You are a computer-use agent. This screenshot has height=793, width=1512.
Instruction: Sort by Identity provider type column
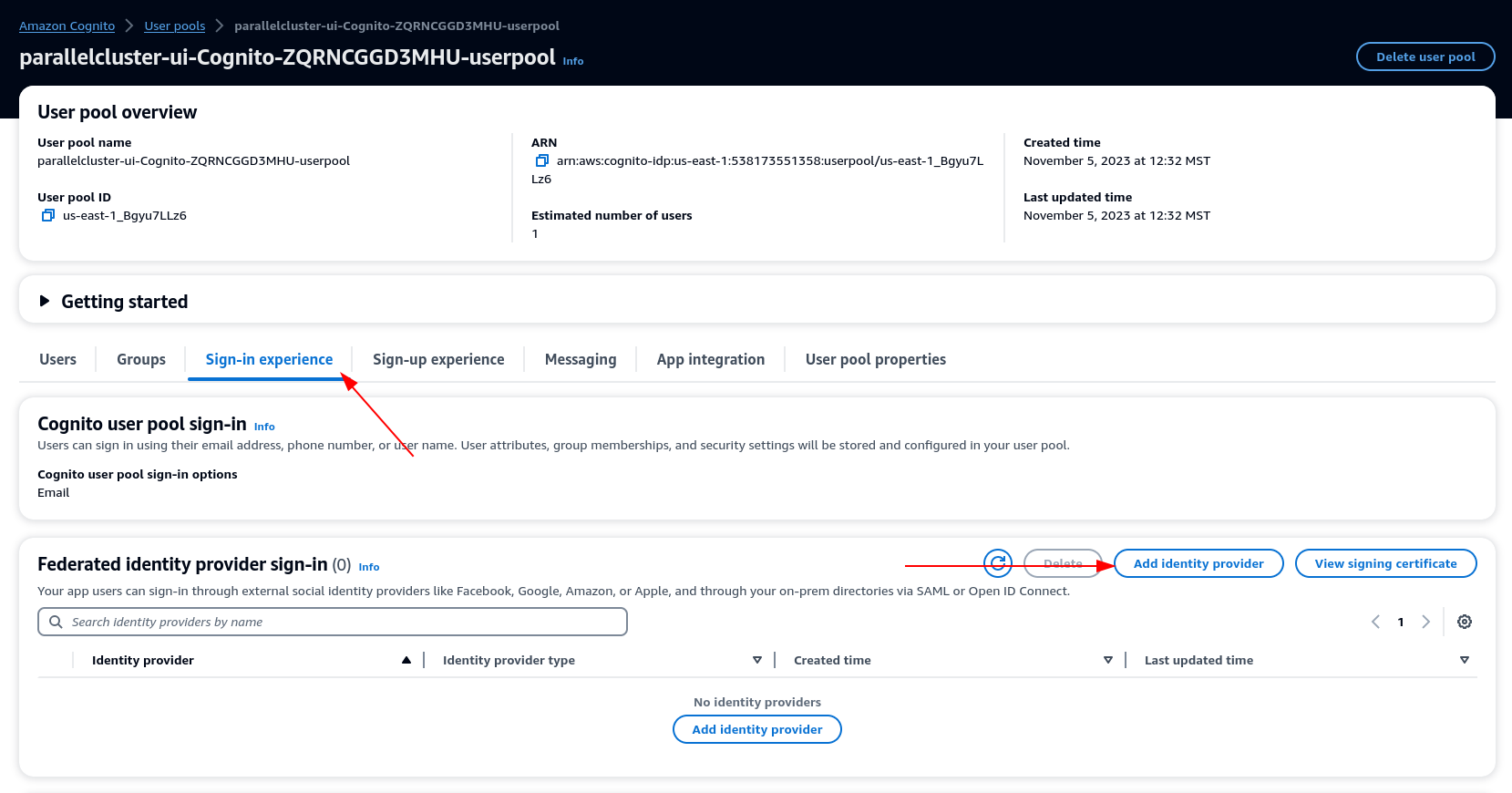[756, 660]
